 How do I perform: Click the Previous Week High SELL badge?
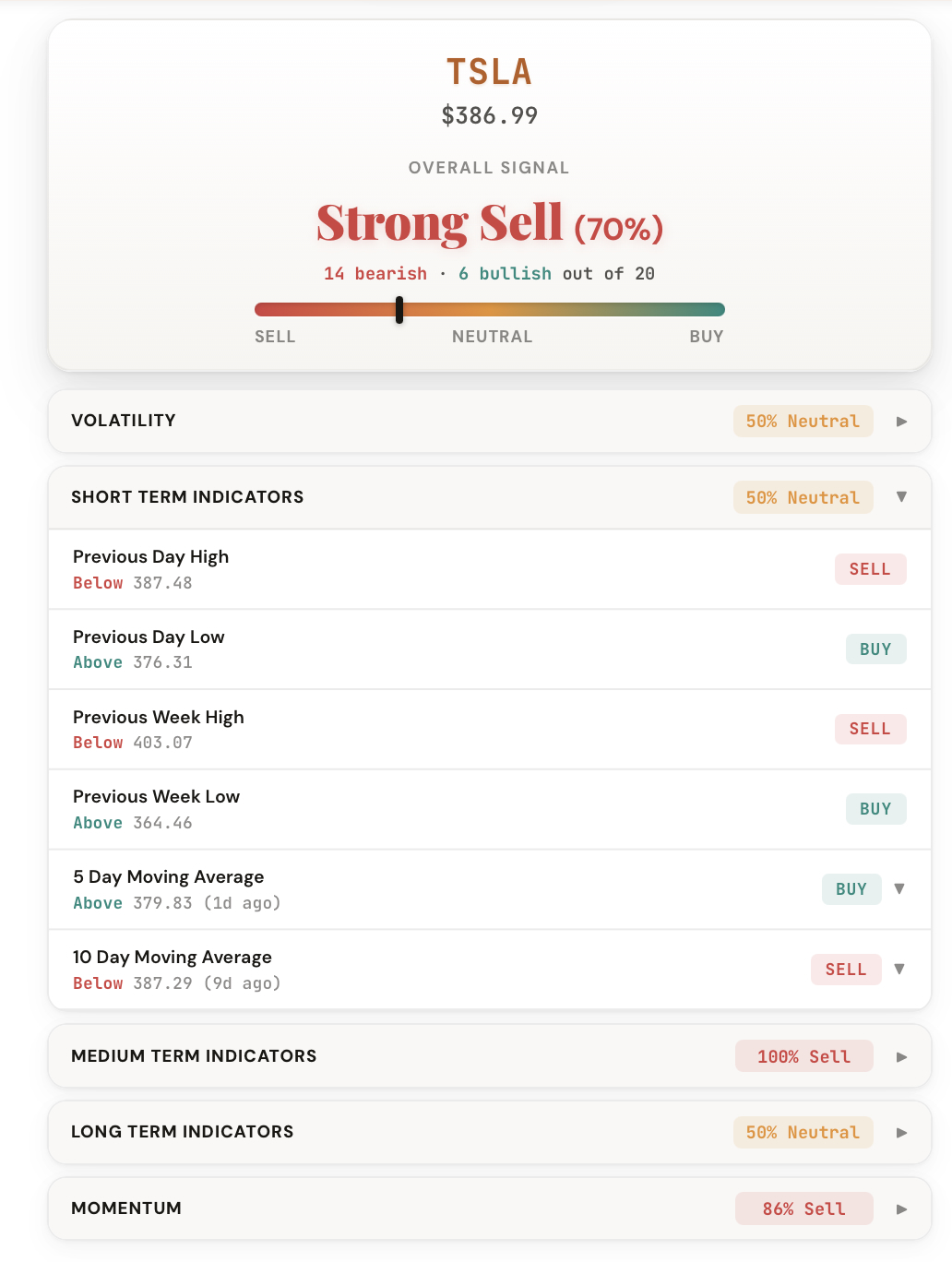click(870, 729)
